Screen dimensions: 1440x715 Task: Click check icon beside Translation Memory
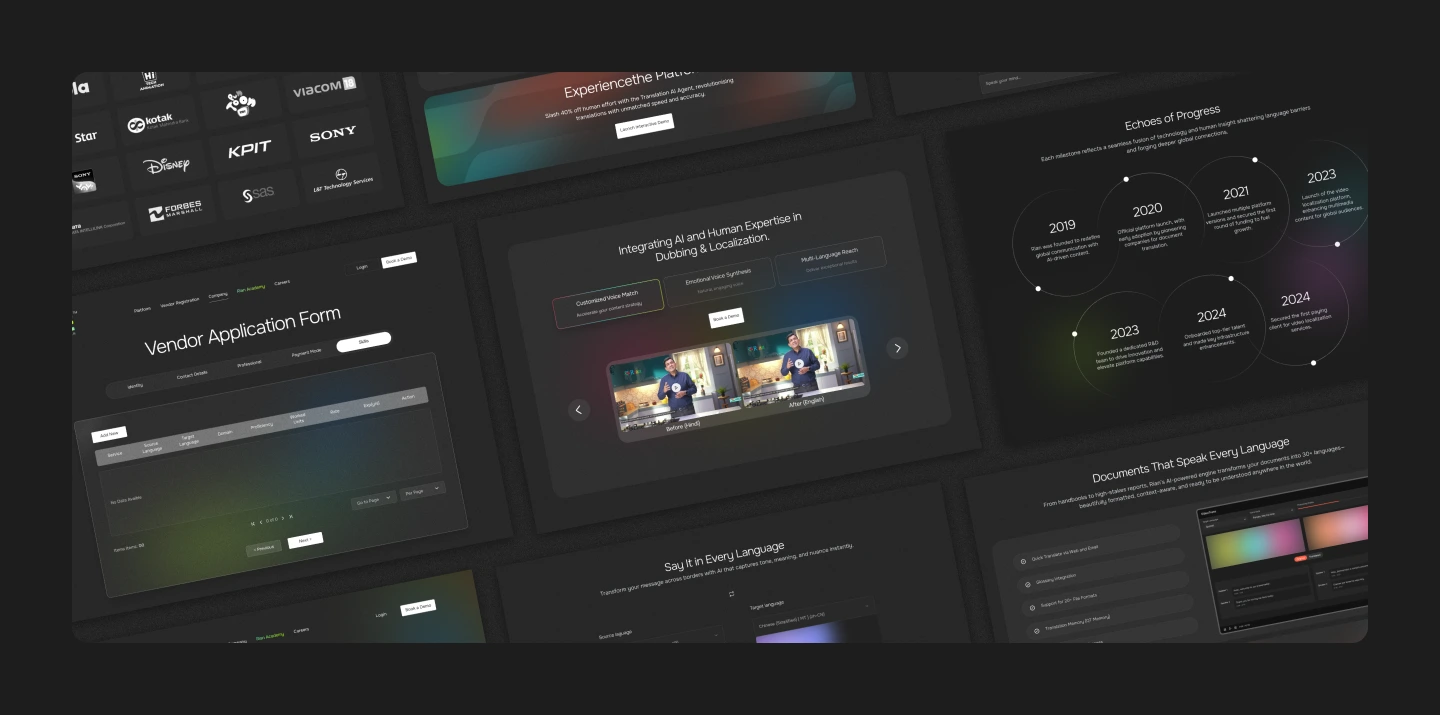[x=1037, y=631]
